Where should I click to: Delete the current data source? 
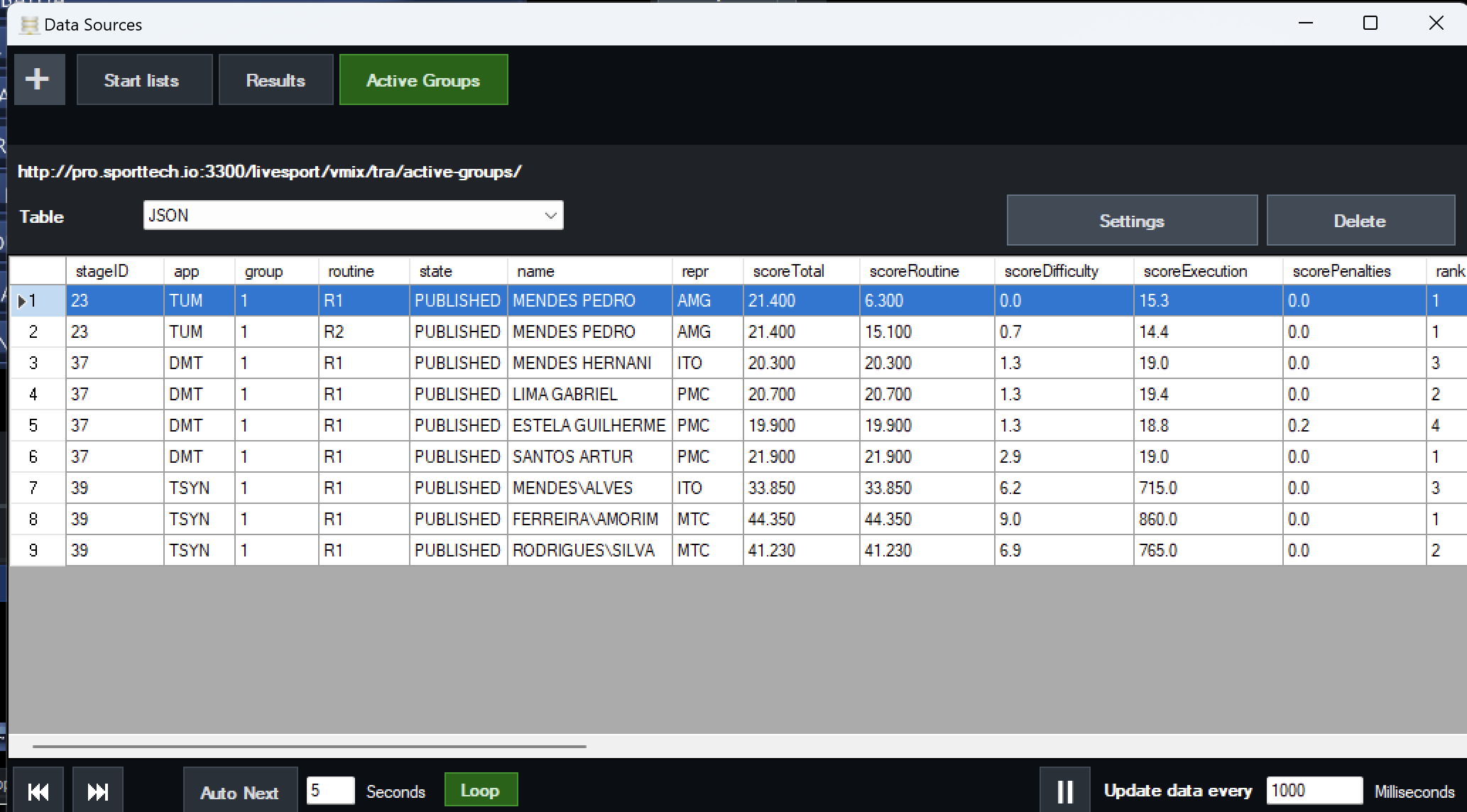coord(1360,221)
